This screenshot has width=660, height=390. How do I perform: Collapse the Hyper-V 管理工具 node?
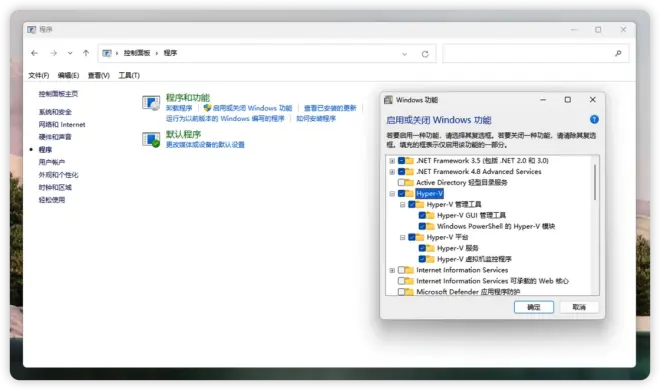402,204
